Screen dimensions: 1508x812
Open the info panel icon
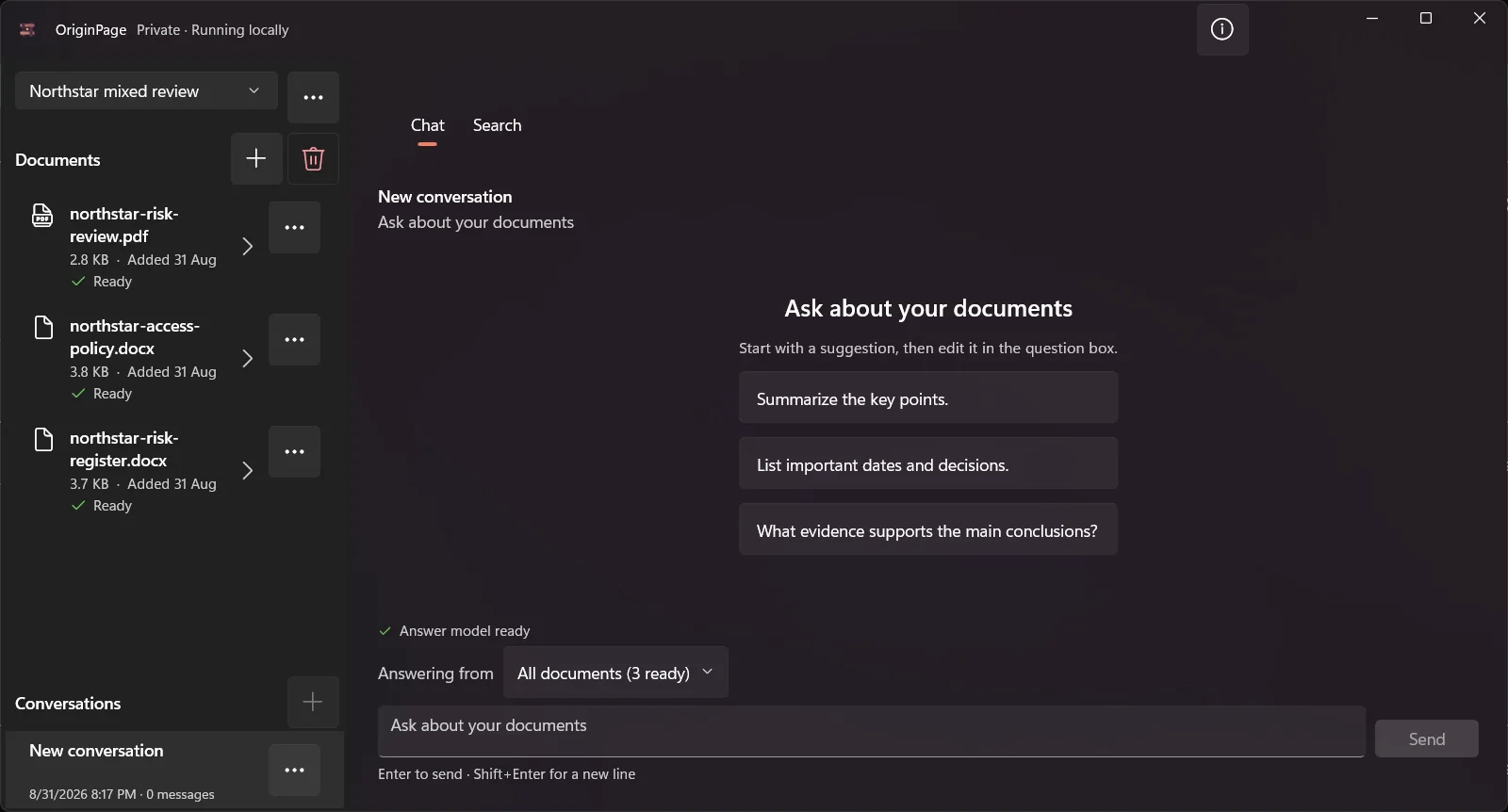coord(1222,29)
